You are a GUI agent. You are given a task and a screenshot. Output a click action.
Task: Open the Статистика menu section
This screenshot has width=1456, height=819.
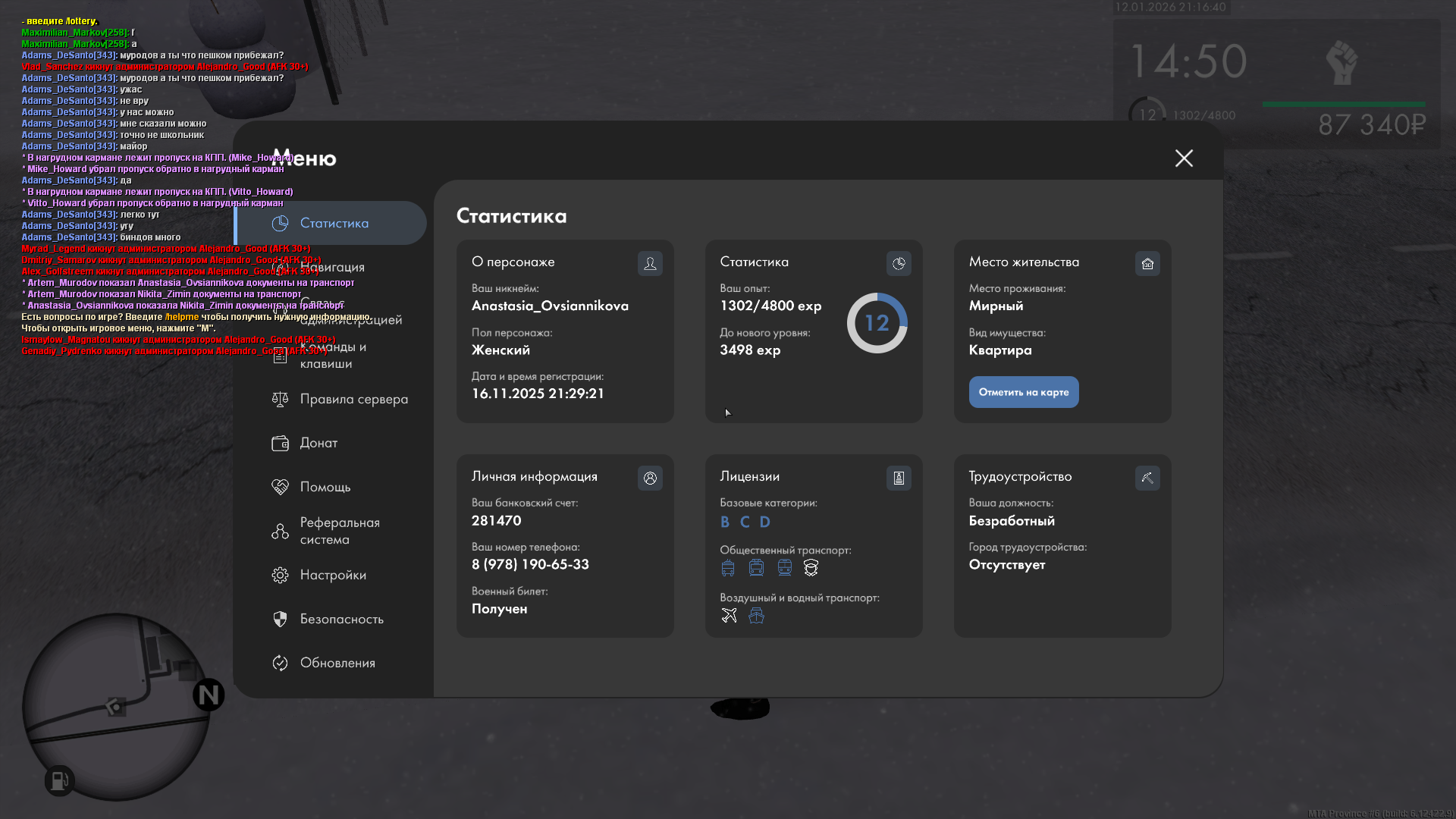coord(334,223)
